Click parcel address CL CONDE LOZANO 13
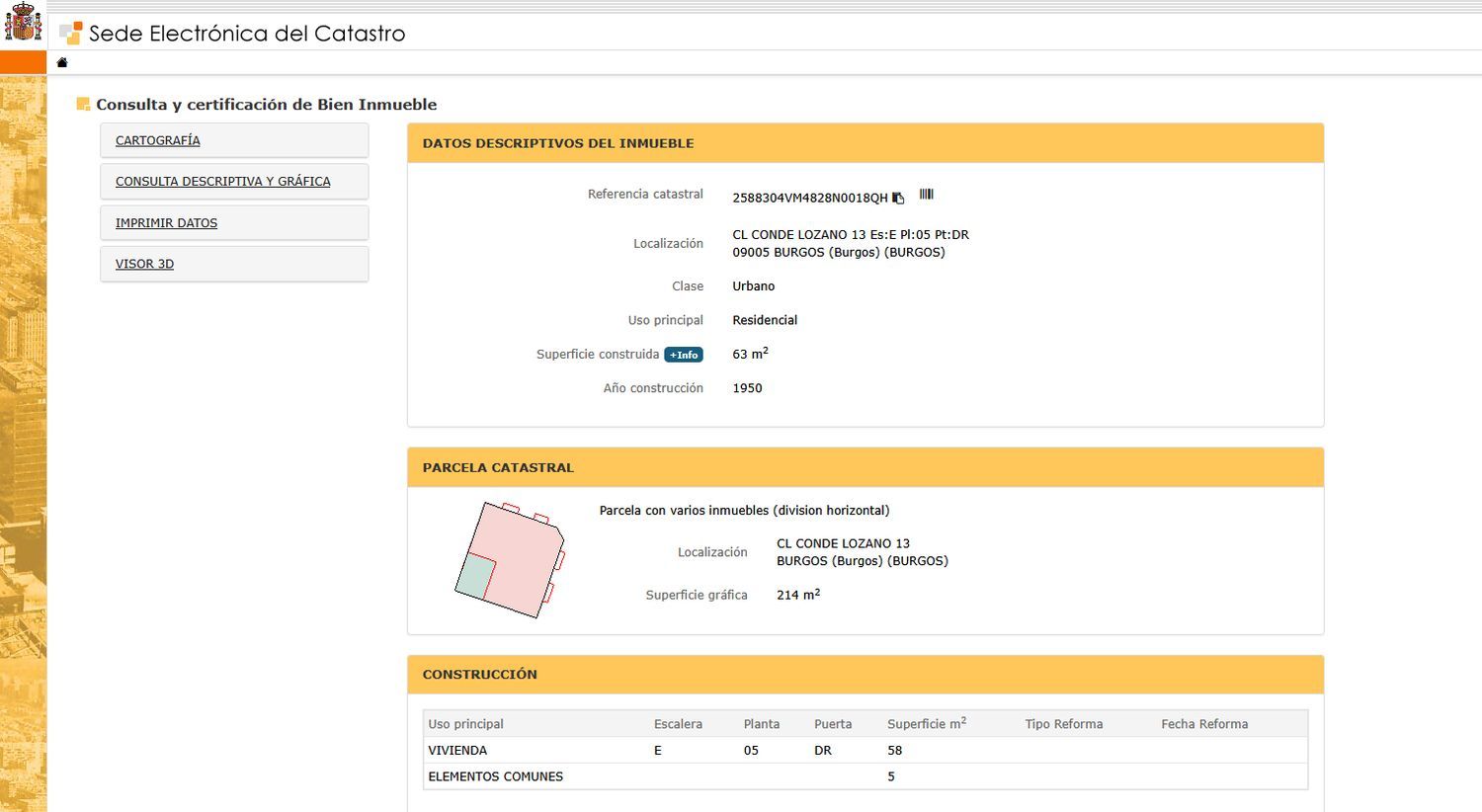 pos(843,544)
